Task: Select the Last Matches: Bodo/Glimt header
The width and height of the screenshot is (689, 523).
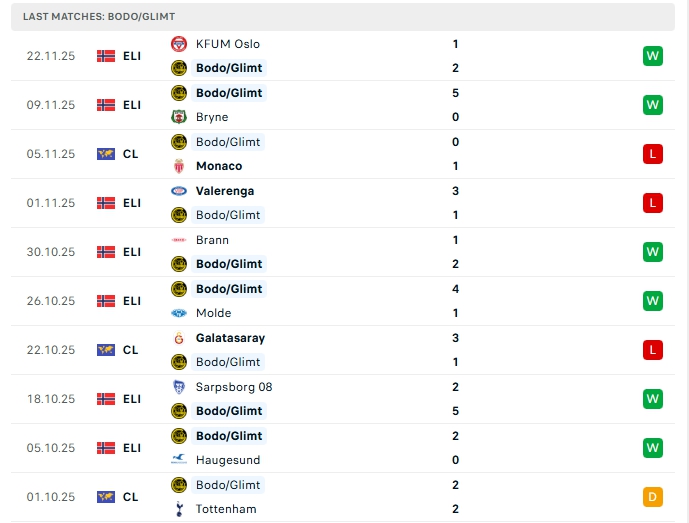Action: [x=98, y=17]
